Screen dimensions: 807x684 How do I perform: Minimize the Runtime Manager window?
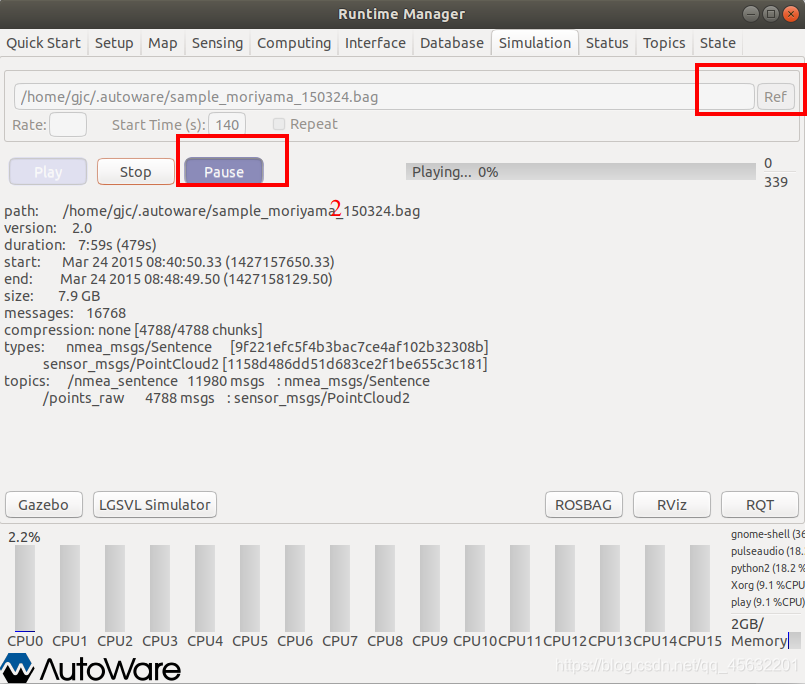click(x=751, y=14)
